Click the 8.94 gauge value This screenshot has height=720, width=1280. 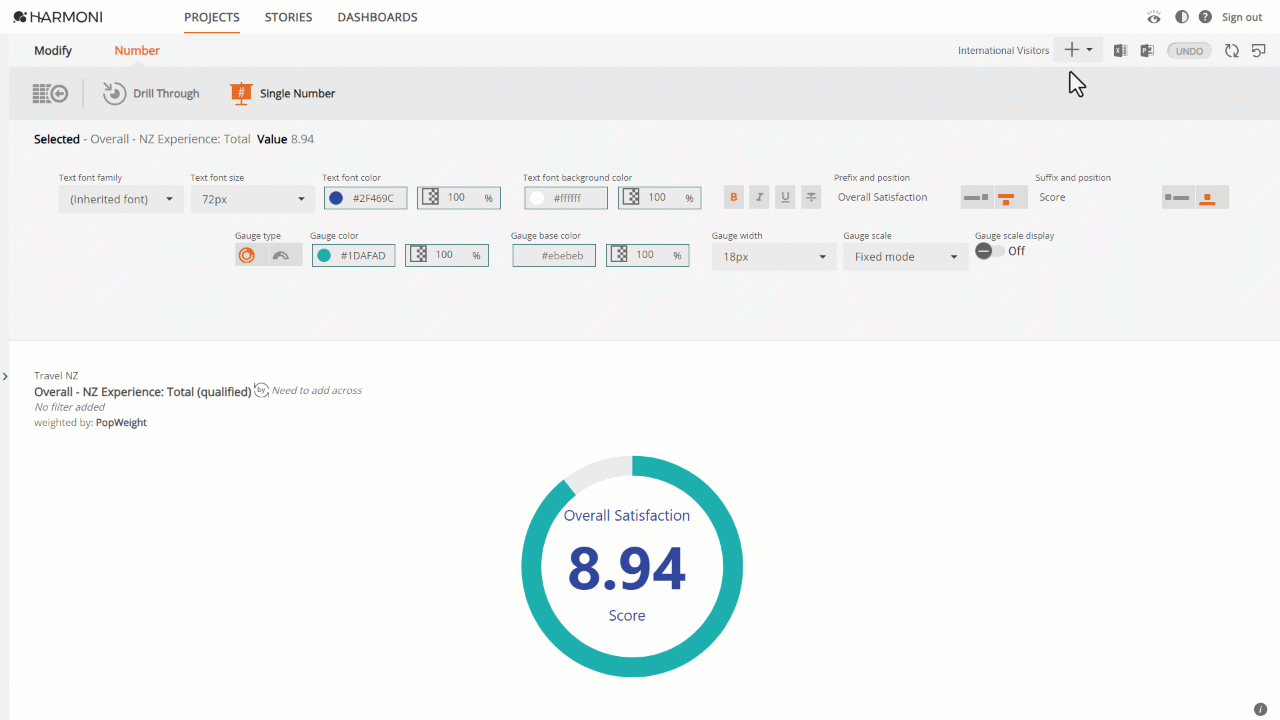[627, 569]
